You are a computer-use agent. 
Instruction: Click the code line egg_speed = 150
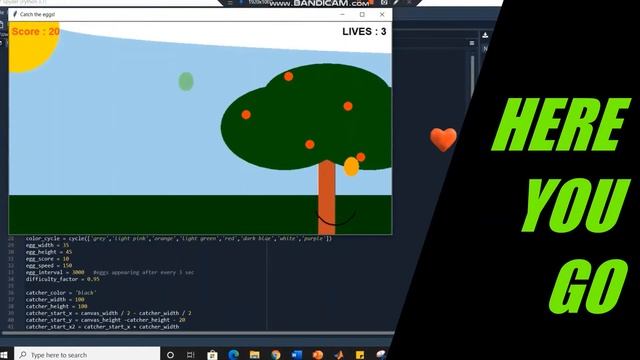(x=49, y=266)
